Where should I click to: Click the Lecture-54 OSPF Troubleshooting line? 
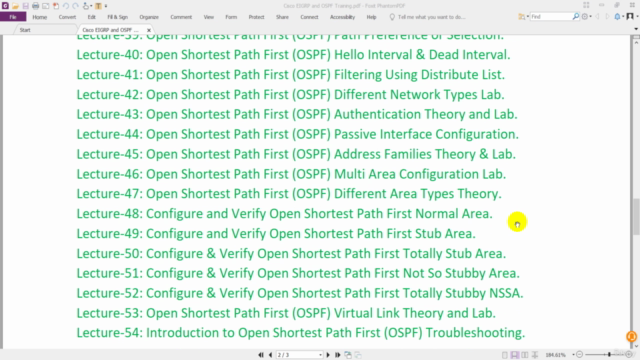click(301, 333)
